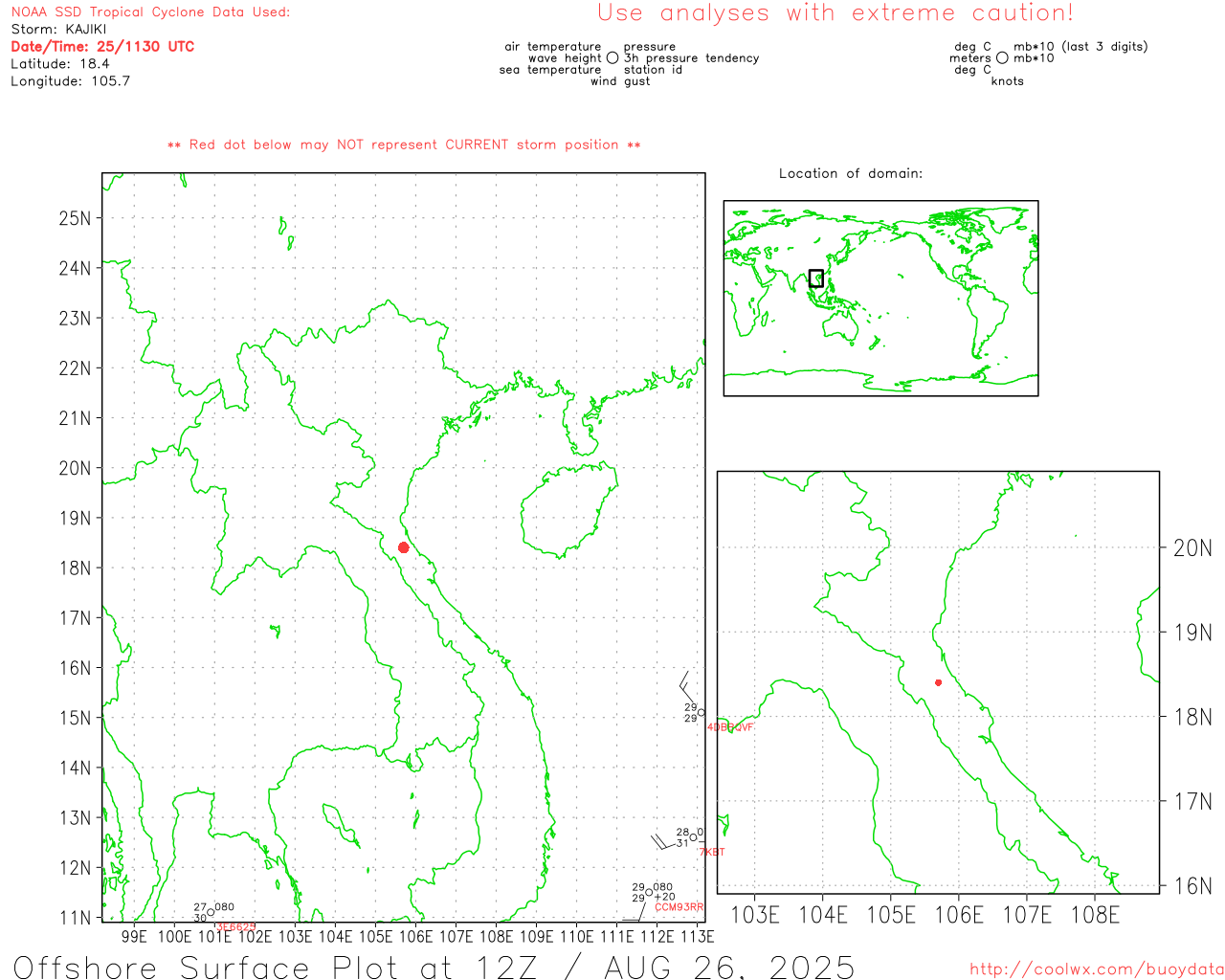
Task: Click 'station id' legend label
Action: tap(653, 70)
